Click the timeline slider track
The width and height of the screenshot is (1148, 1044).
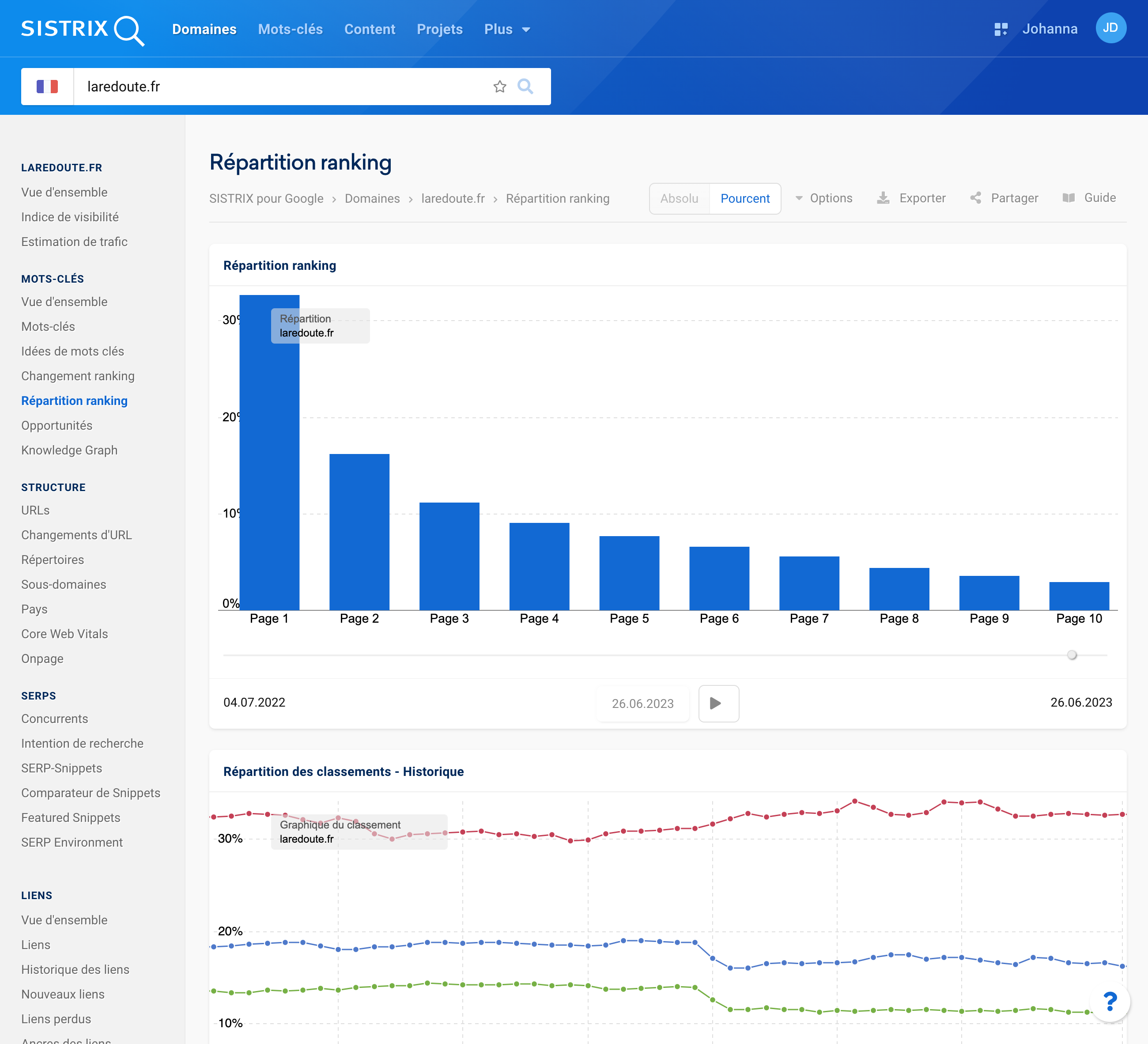click(x=665, y=655)
